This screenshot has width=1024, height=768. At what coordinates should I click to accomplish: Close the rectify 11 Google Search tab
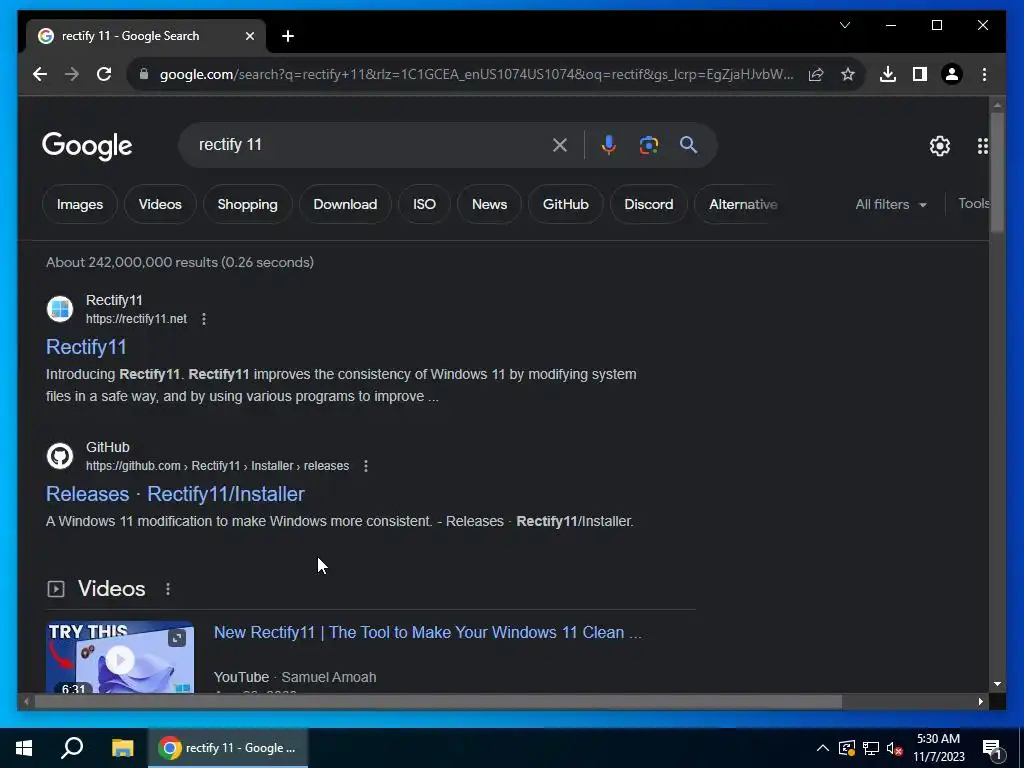[249, 36]
